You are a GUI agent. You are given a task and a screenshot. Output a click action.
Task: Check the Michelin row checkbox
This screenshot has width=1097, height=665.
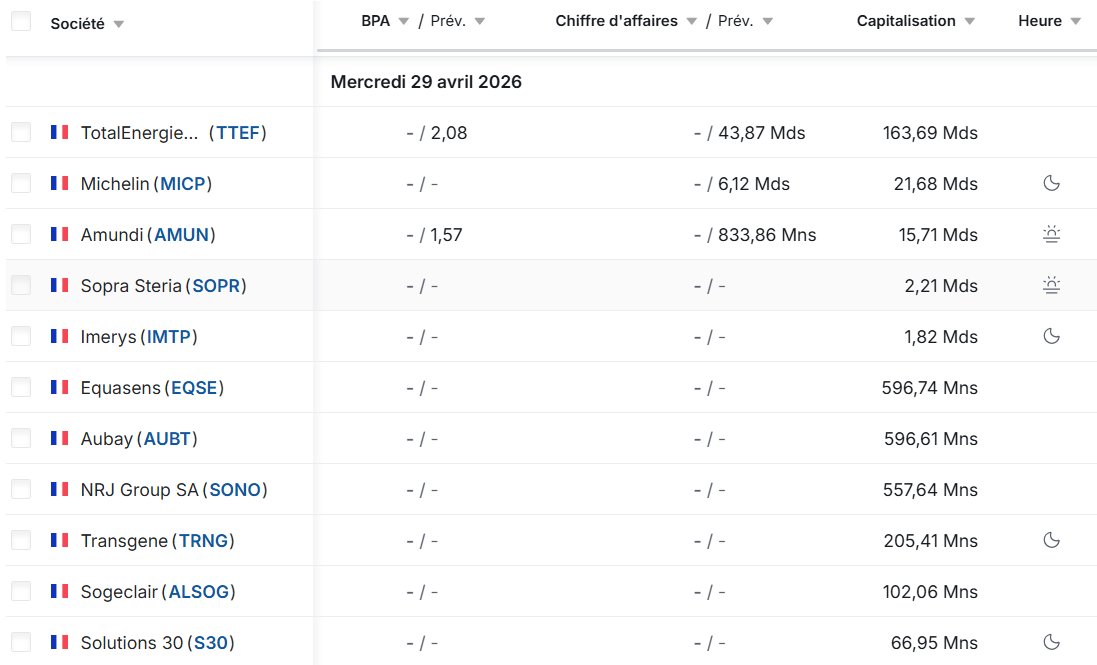coord(21,183)
